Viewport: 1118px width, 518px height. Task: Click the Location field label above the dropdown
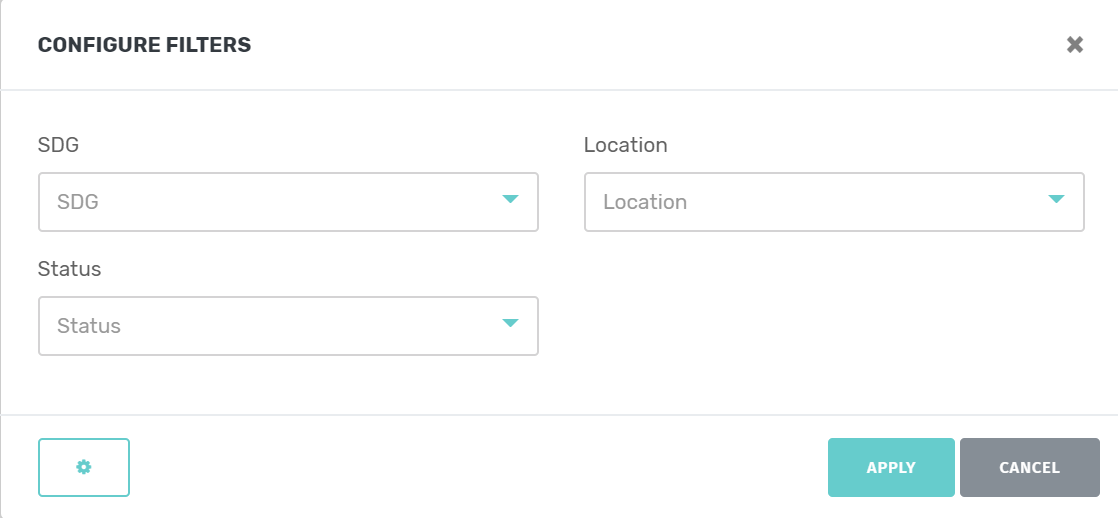pos(625,145)
